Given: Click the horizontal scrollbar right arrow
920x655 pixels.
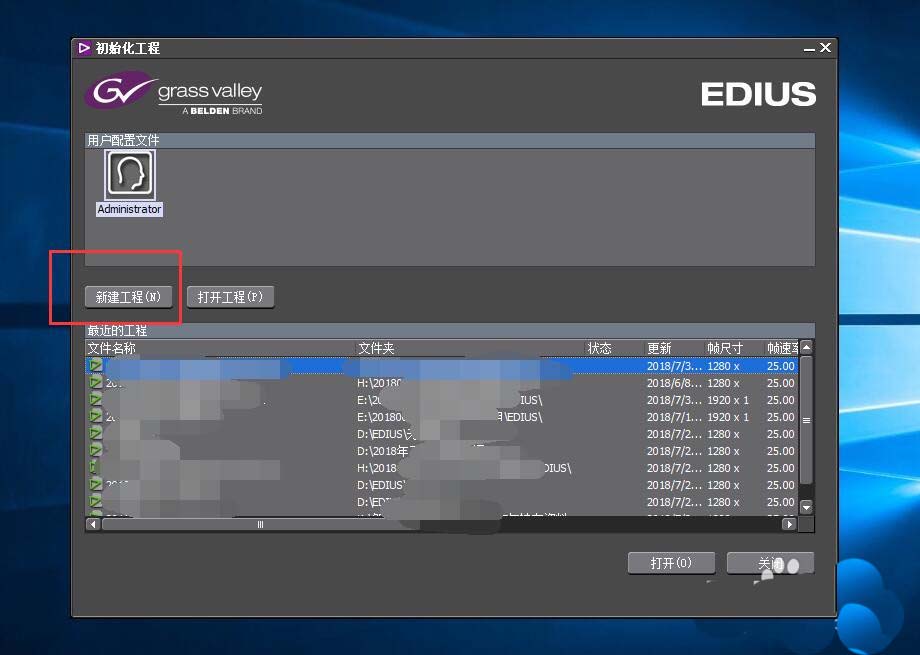Looking at the screenshot, I should coord(790,524).
